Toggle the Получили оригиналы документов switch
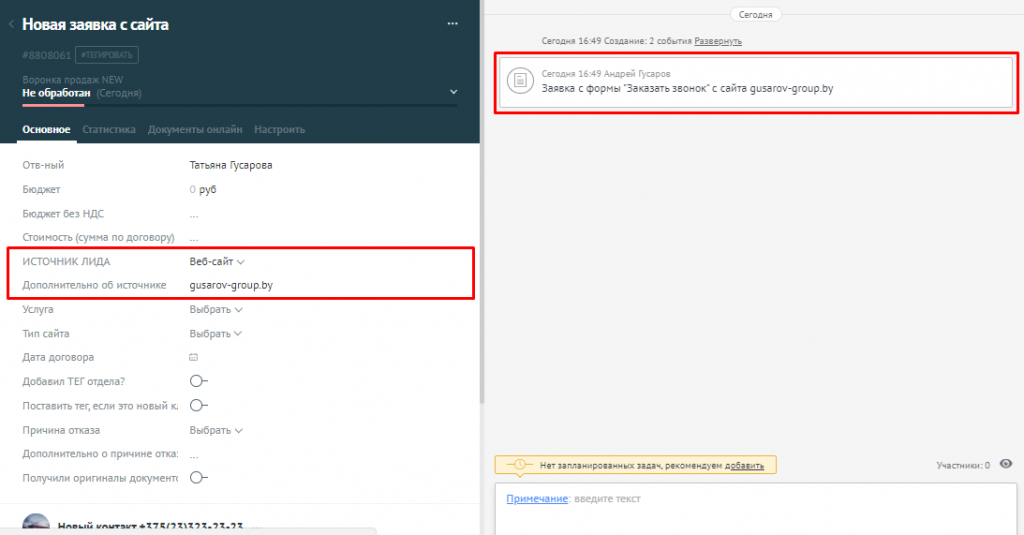The width and height of the screenshot is (1024, 535). click(198, 478)
